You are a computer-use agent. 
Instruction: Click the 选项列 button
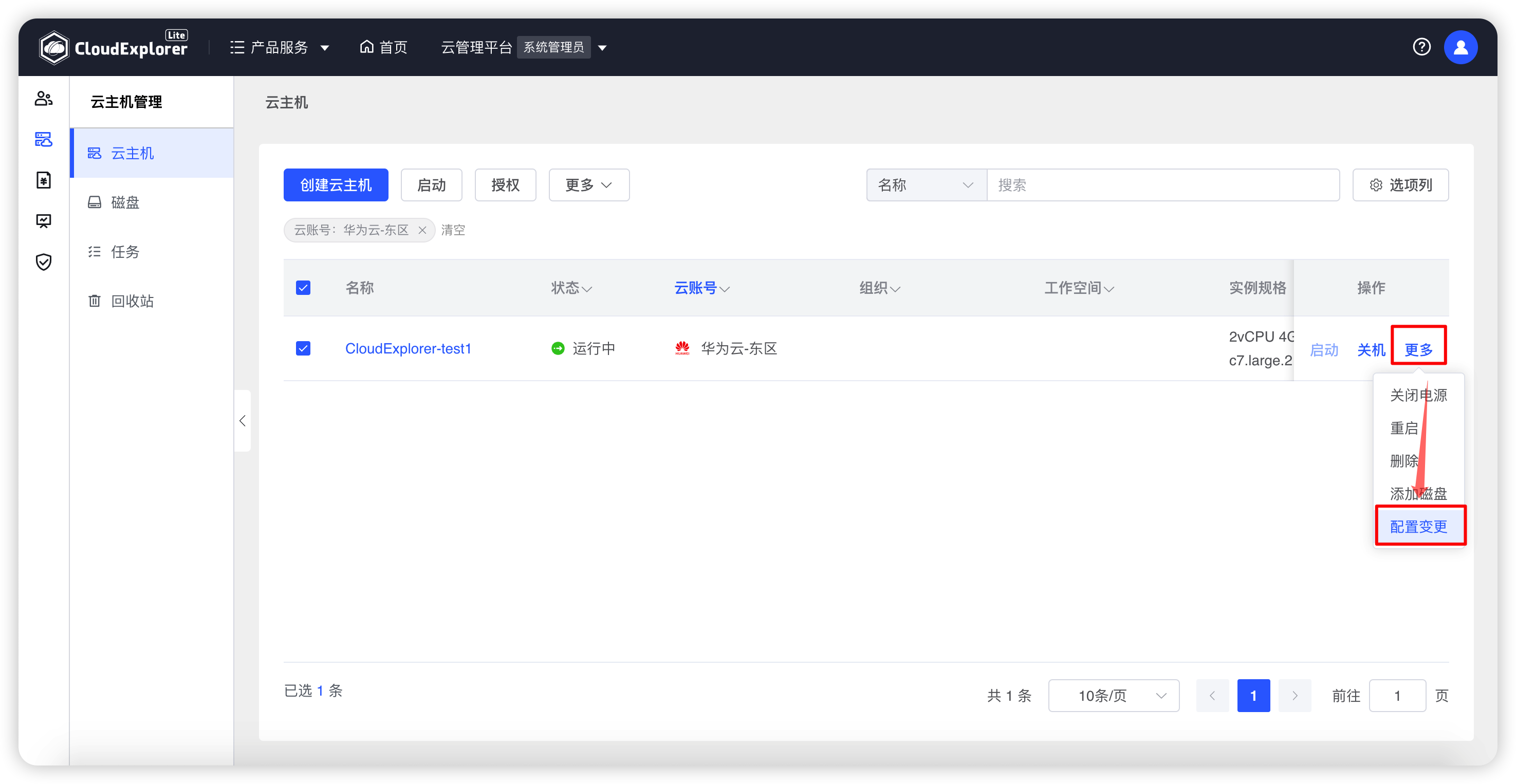point(1400,185)
